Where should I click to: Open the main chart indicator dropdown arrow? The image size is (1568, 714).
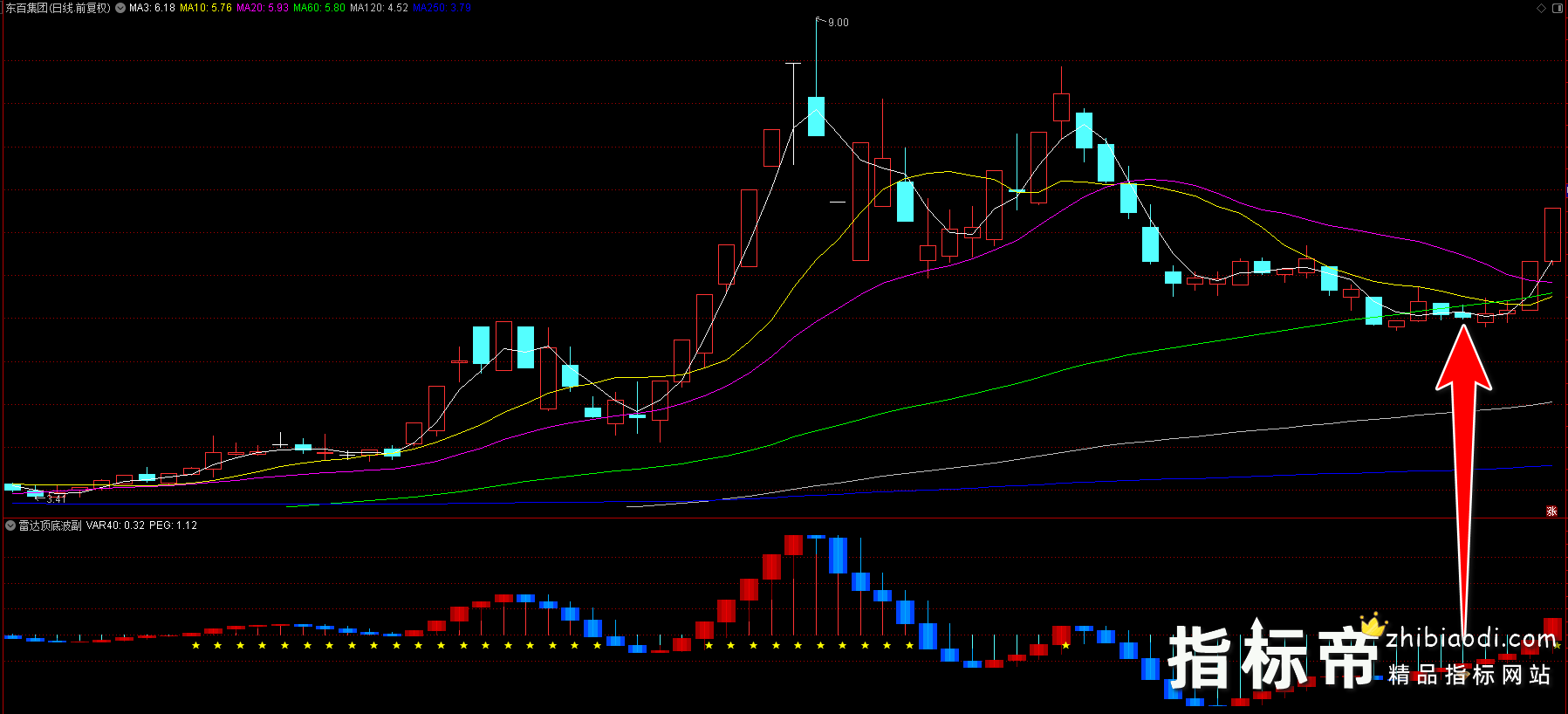(120, 8)
